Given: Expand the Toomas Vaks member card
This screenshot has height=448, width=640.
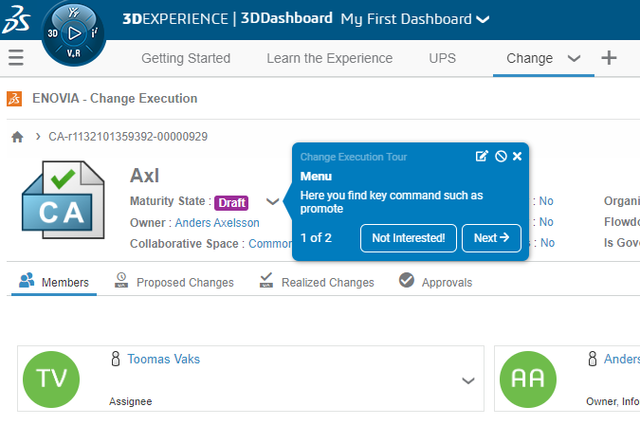Looking at the screenshot, I should click(468, 381).
